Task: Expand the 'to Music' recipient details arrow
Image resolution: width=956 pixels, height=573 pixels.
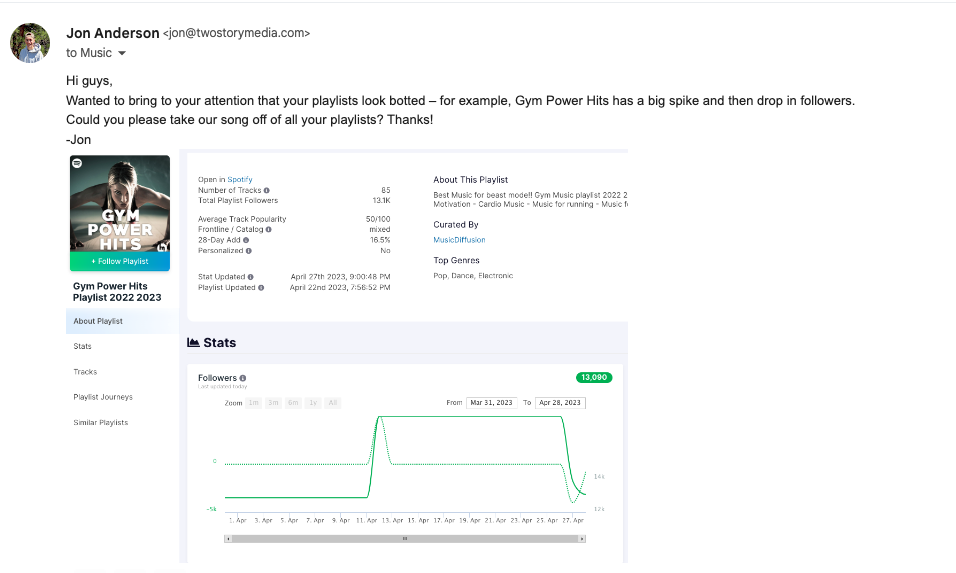Action: 122,53
